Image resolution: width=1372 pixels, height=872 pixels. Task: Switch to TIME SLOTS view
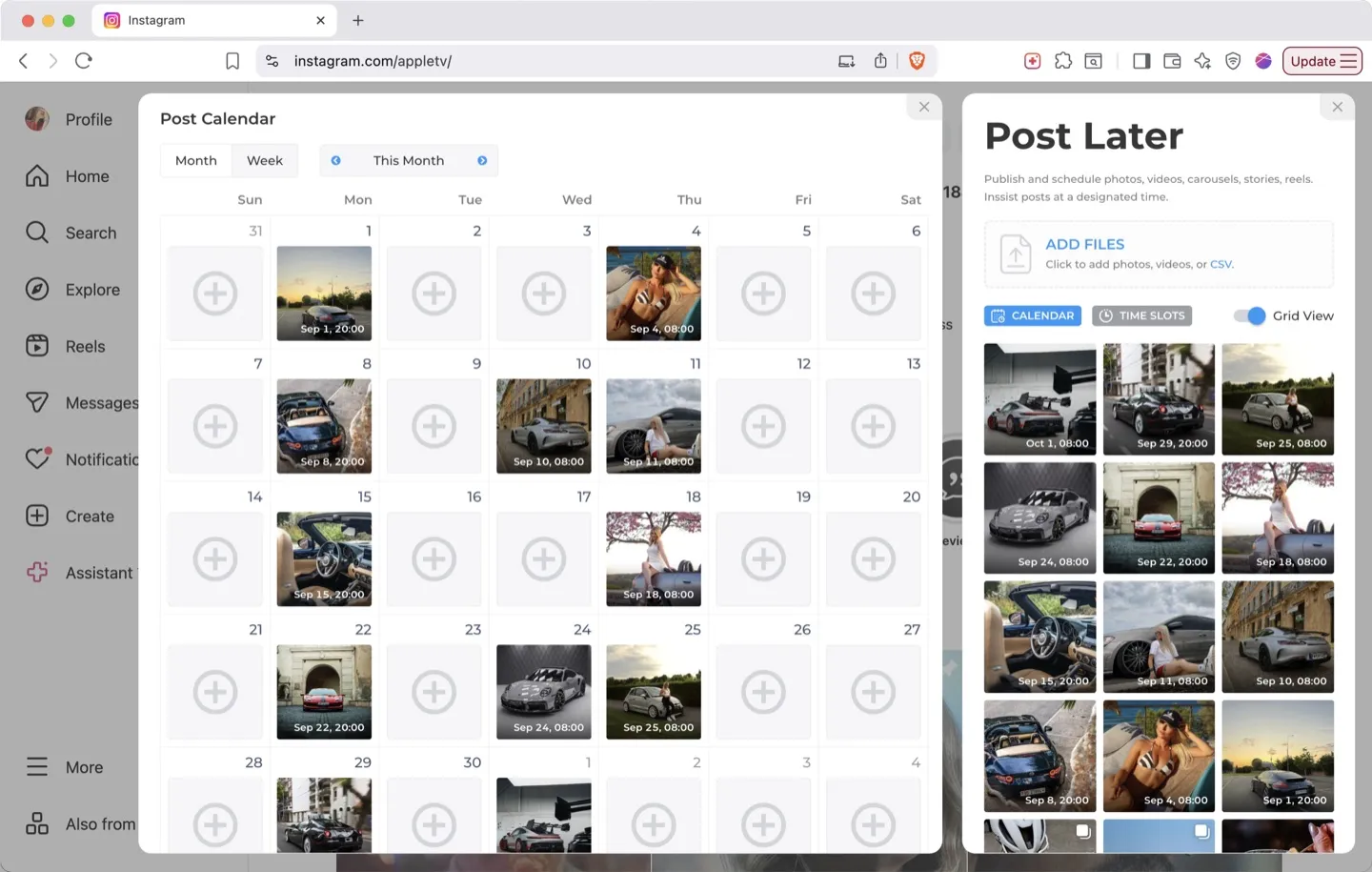point(1141,315)
